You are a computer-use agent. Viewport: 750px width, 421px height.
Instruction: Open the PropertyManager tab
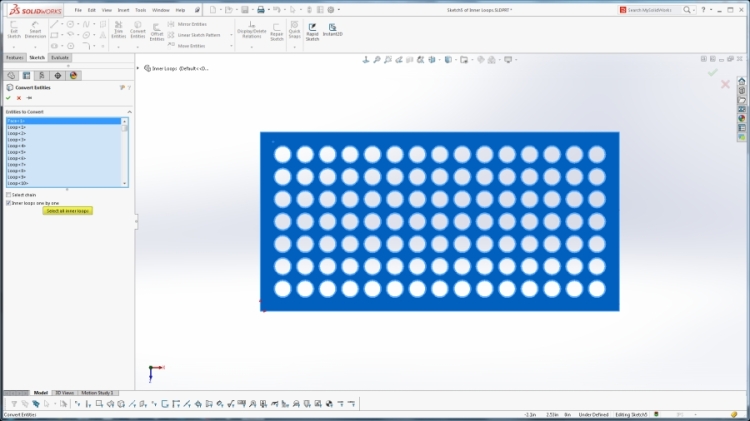26,76
